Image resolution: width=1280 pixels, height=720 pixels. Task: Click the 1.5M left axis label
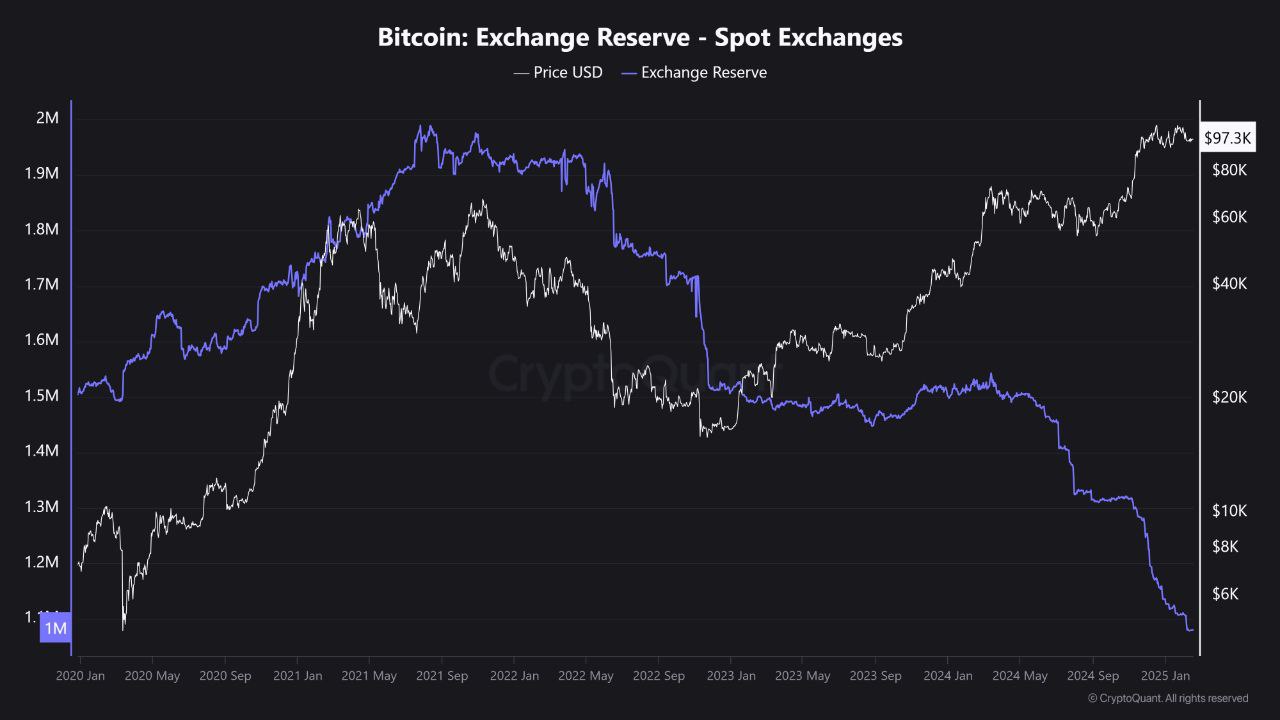(x=41, y=396)
